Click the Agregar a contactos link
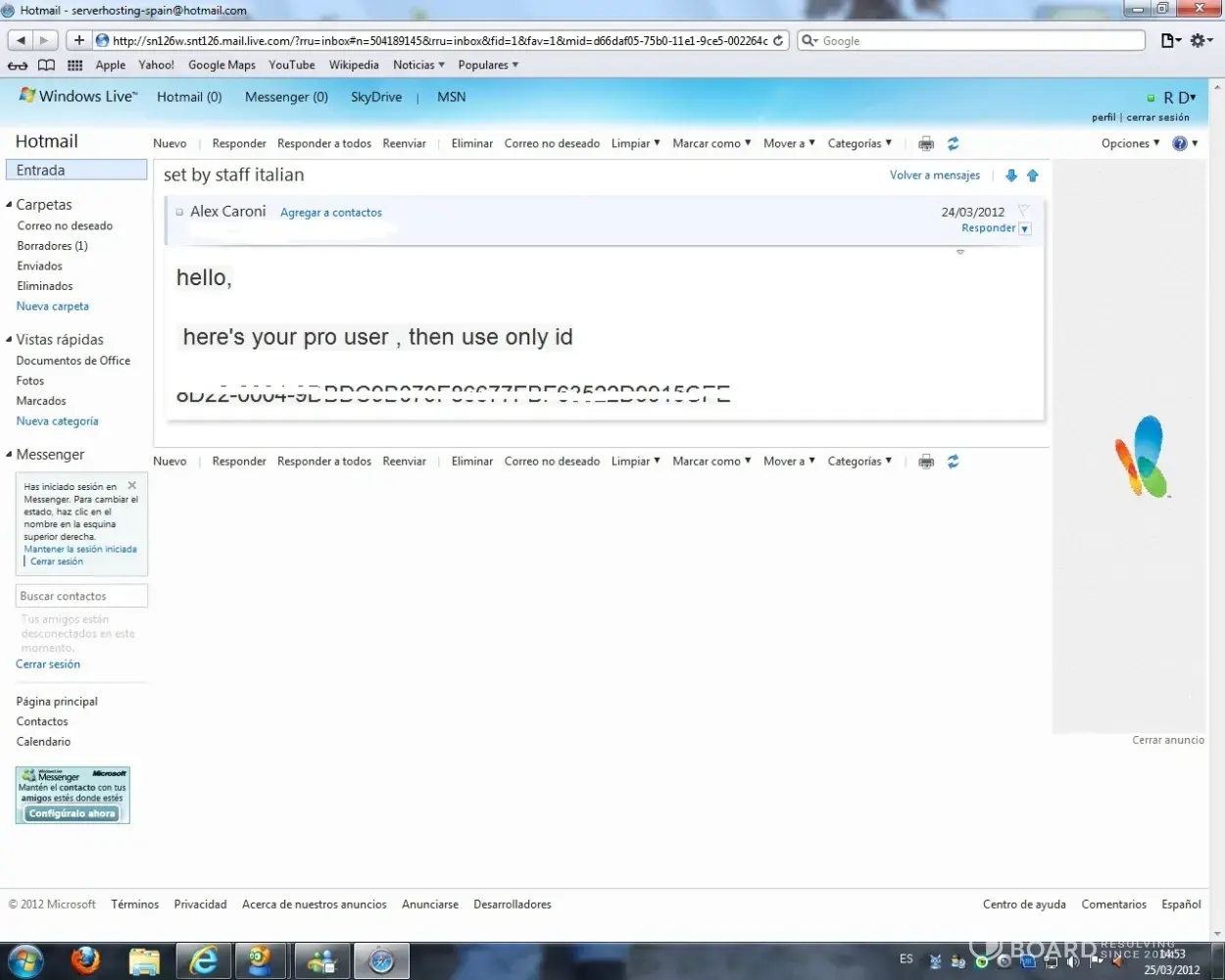The image size is (1225, 980). coord(330,213)
